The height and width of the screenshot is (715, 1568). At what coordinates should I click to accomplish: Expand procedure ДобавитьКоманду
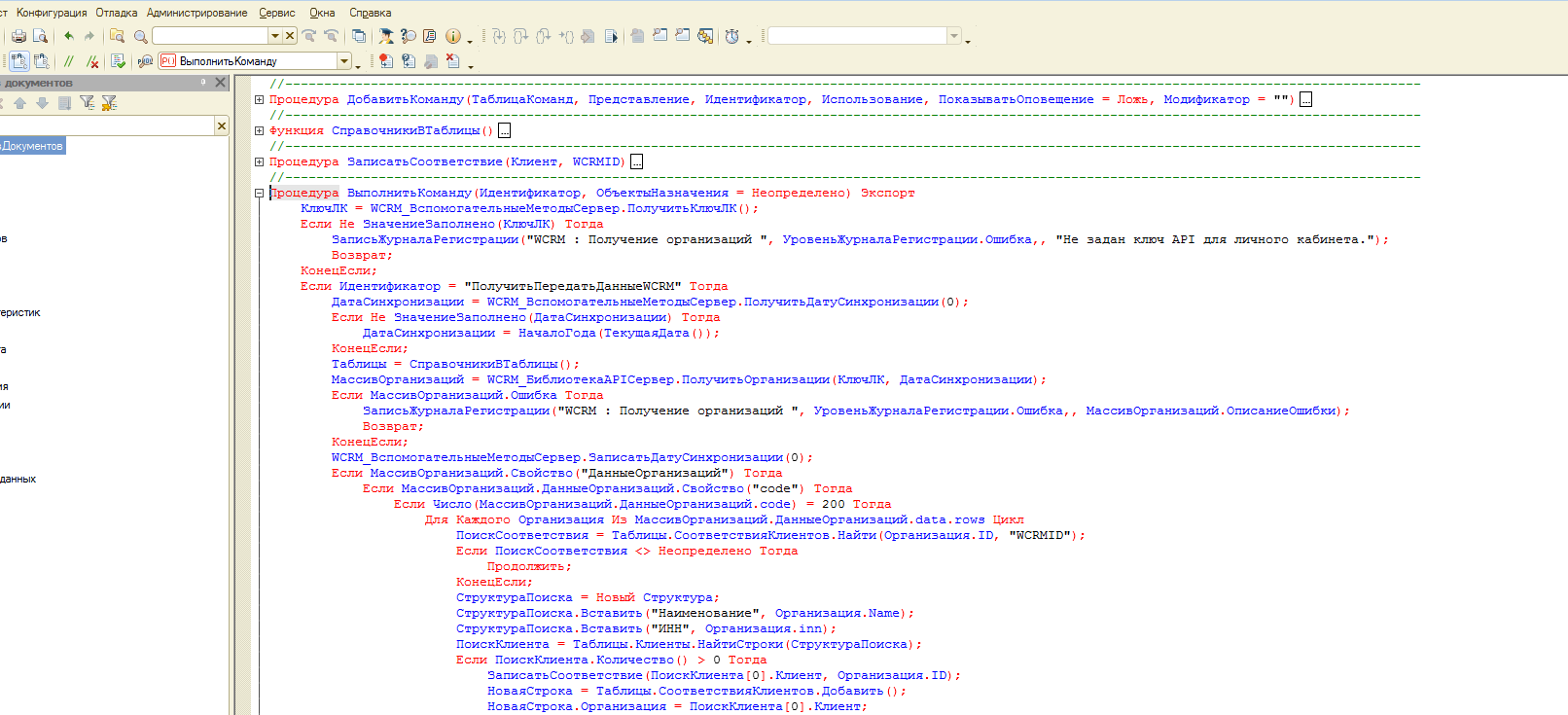coord(259,99)
